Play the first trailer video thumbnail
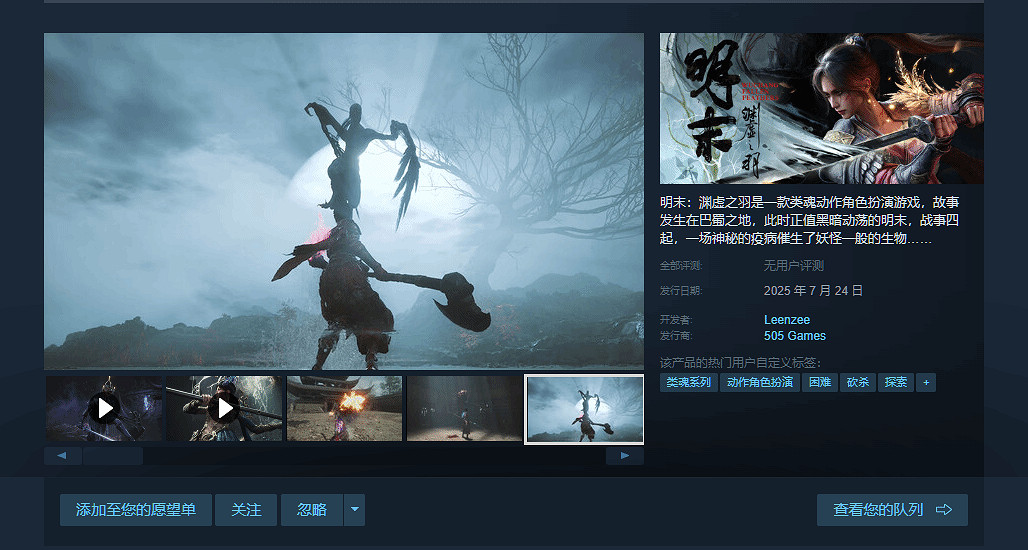Image resolution: width=1028 pixels, height=550 pixels. (104, 408)
